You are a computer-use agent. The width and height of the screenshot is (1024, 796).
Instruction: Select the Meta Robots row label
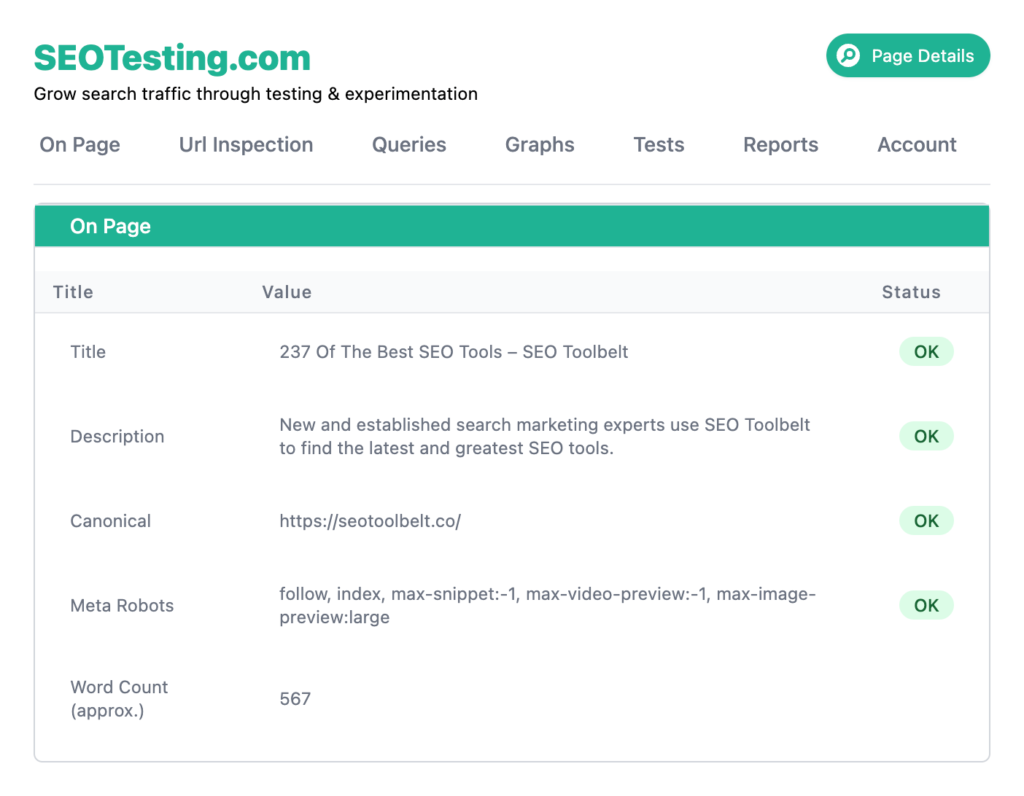tap(122, 605)
